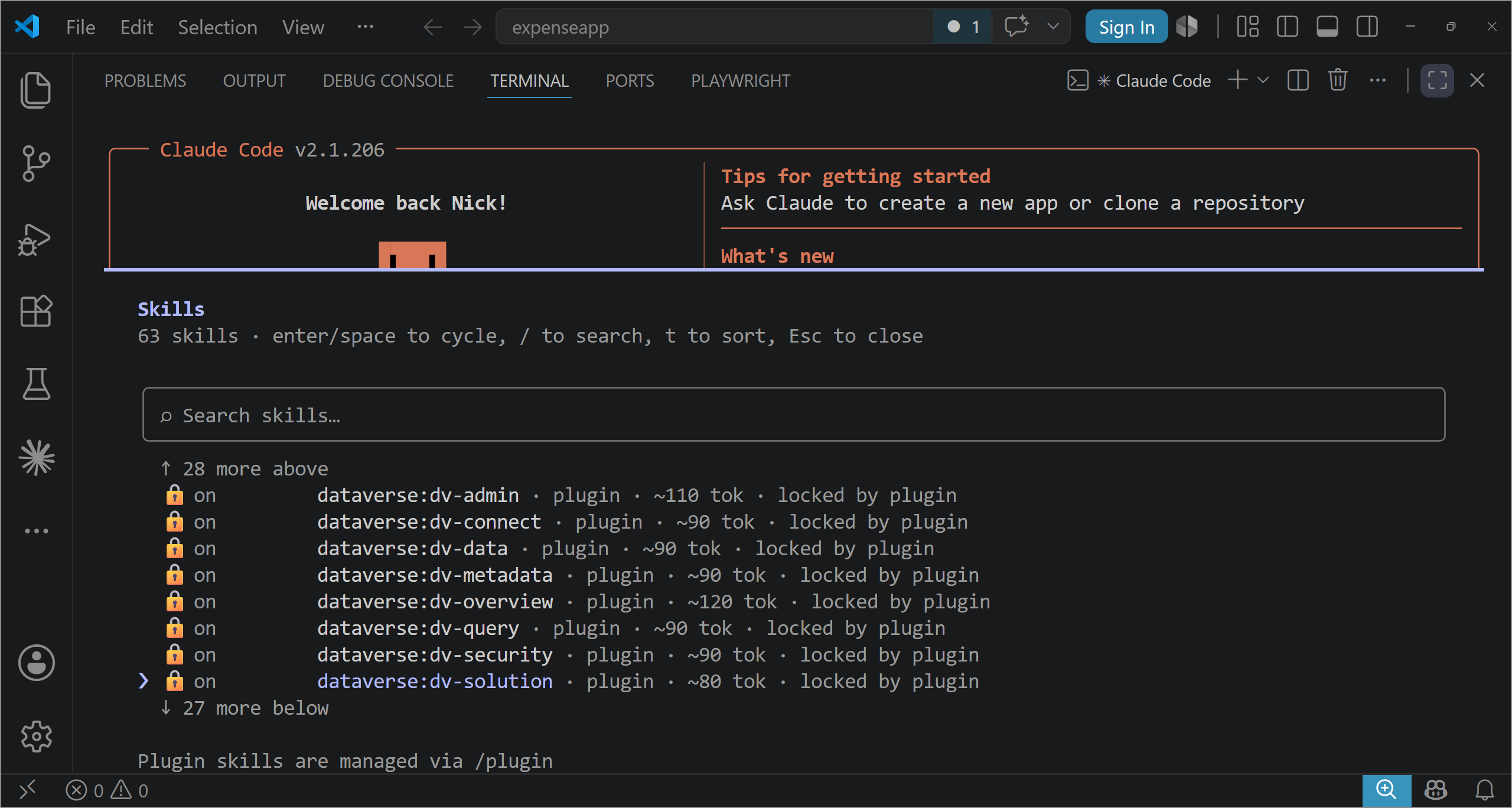This screenshot has width=1512, height=808.
Task: Click '27 more below' indicator
Action: click(x=244, y=708)
